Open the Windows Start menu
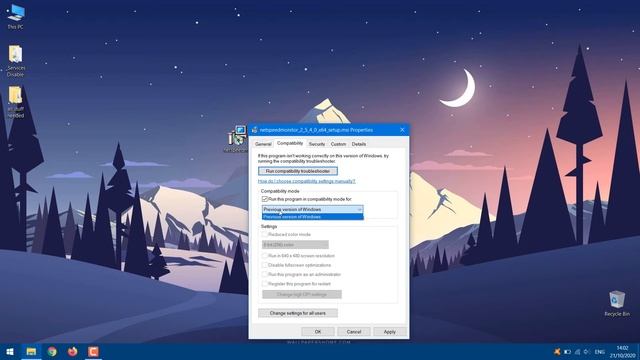Image resolution: width=640 pixels, height=360 pixels. [x=10, y=351]
